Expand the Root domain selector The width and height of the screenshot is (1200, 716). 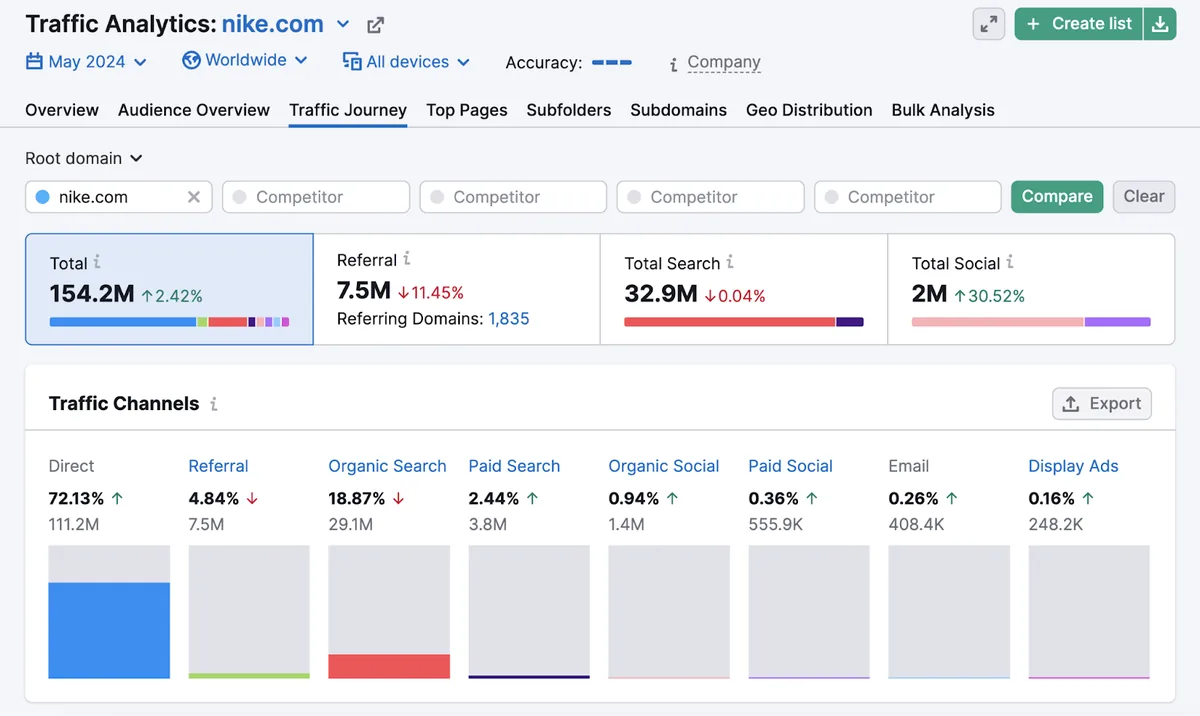tap(84, 158)
